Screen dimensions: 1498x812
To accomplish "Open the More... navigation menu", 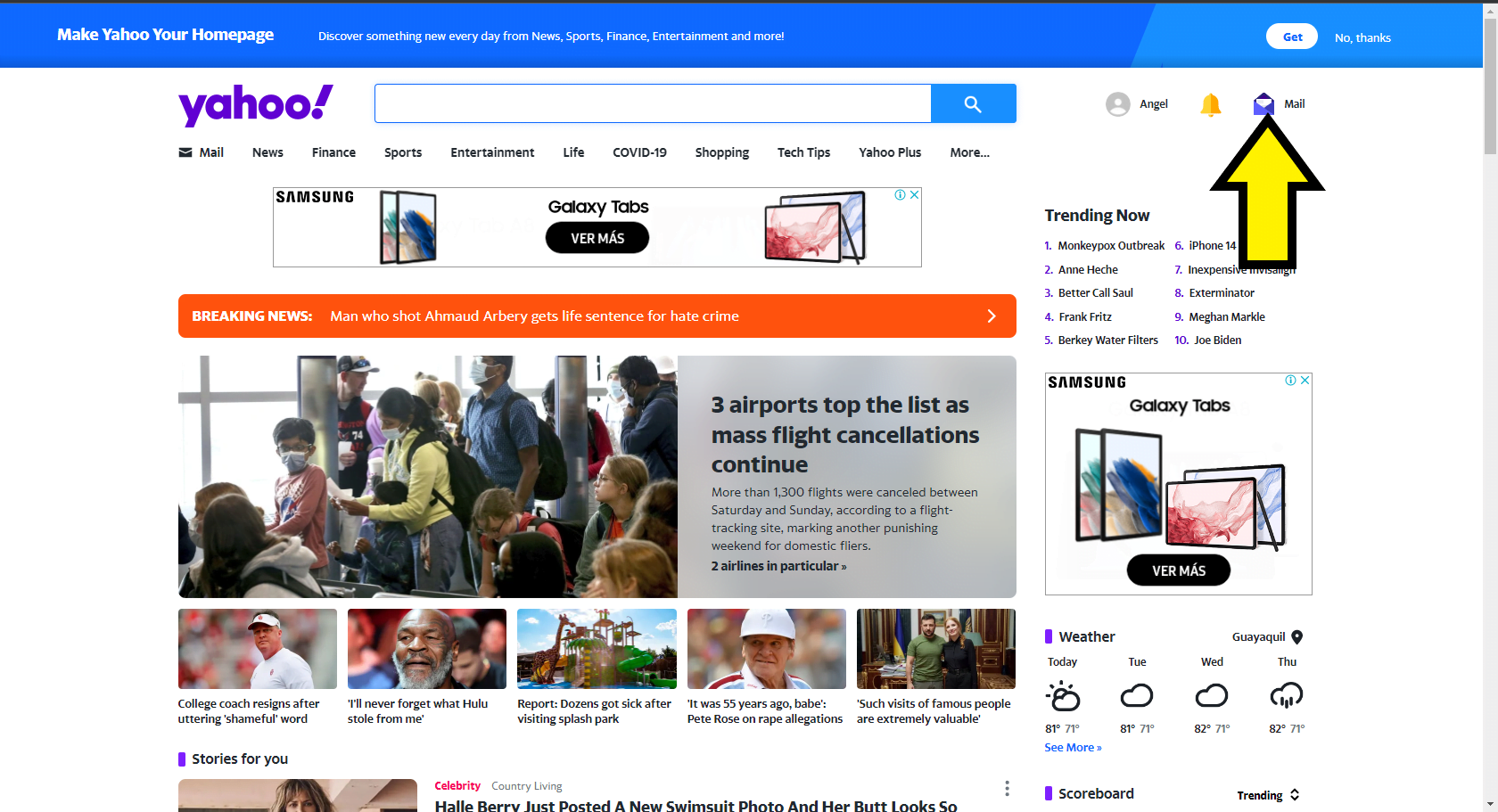I will (x=969, y=152).
